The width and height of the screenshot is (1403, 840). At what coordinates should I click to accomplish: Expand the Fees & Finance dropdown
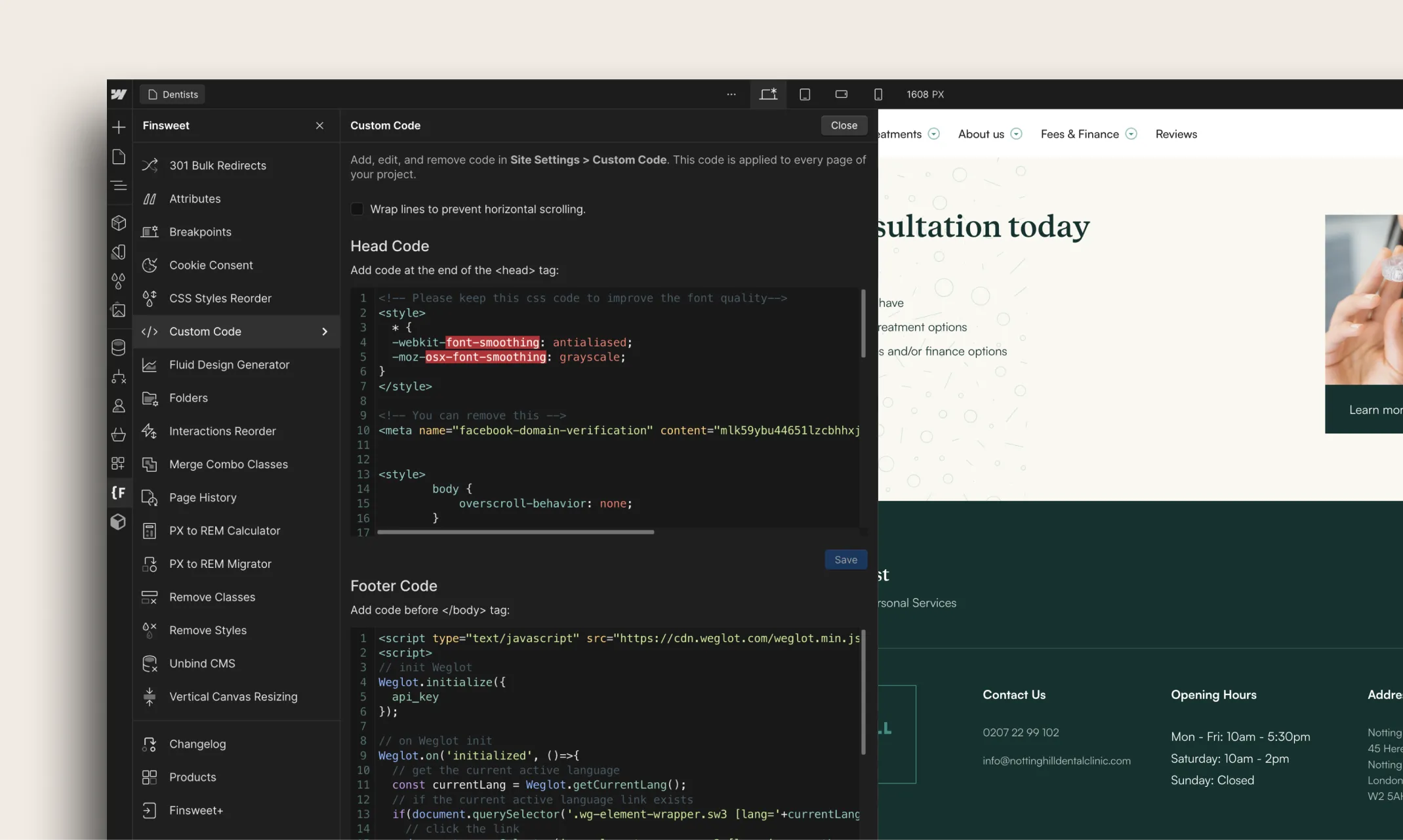pyautogui.click(x=1131, y=134)
